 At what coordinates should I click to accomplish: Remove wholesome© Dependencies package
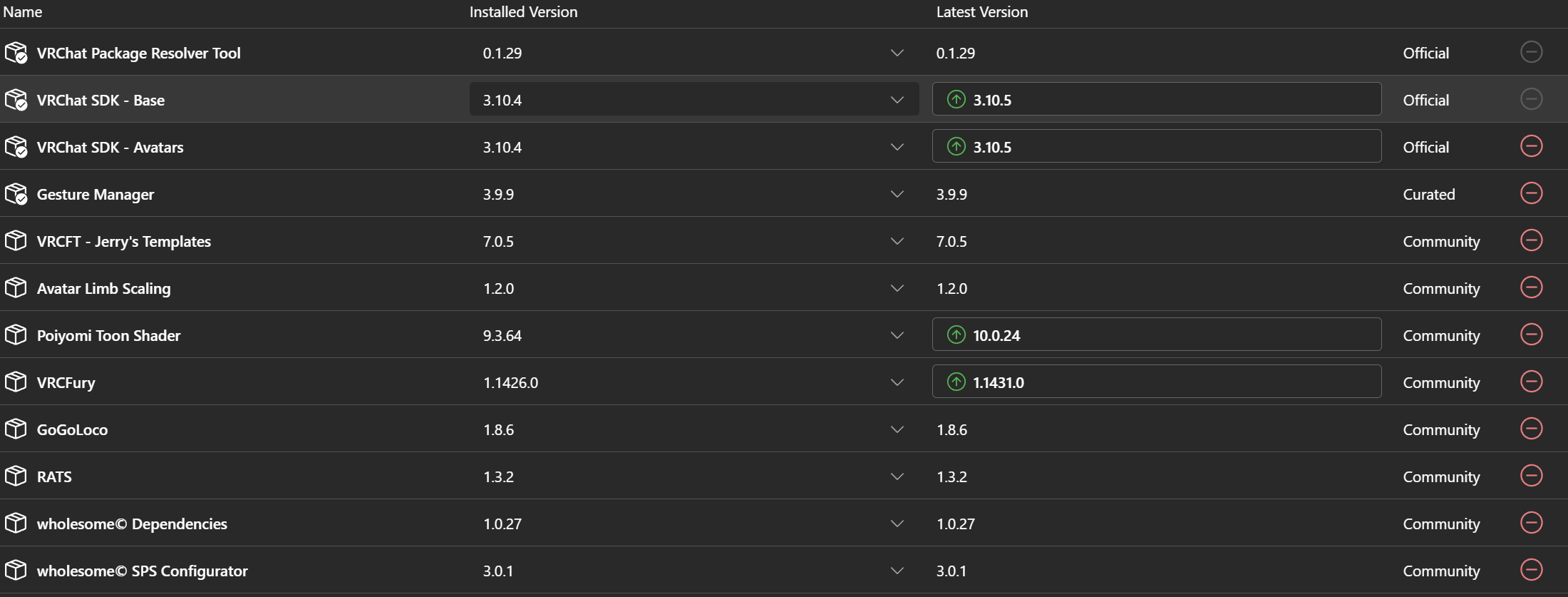point(1531,523)
